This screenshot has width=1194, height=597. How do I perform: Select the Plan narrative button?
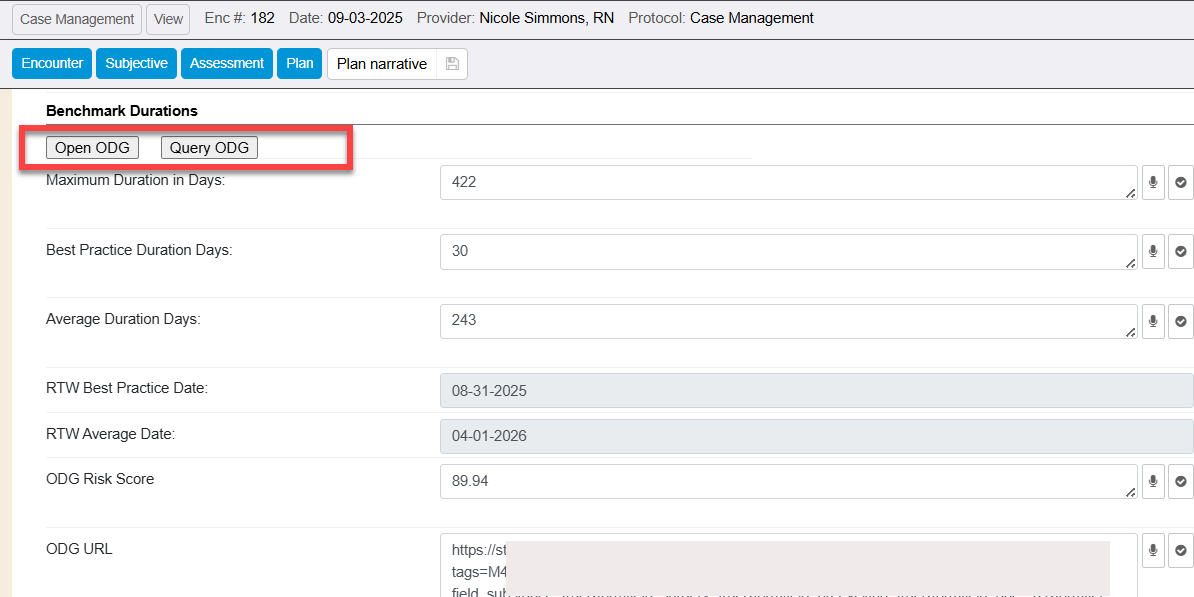pyautogui.click(x=381, y=64)
